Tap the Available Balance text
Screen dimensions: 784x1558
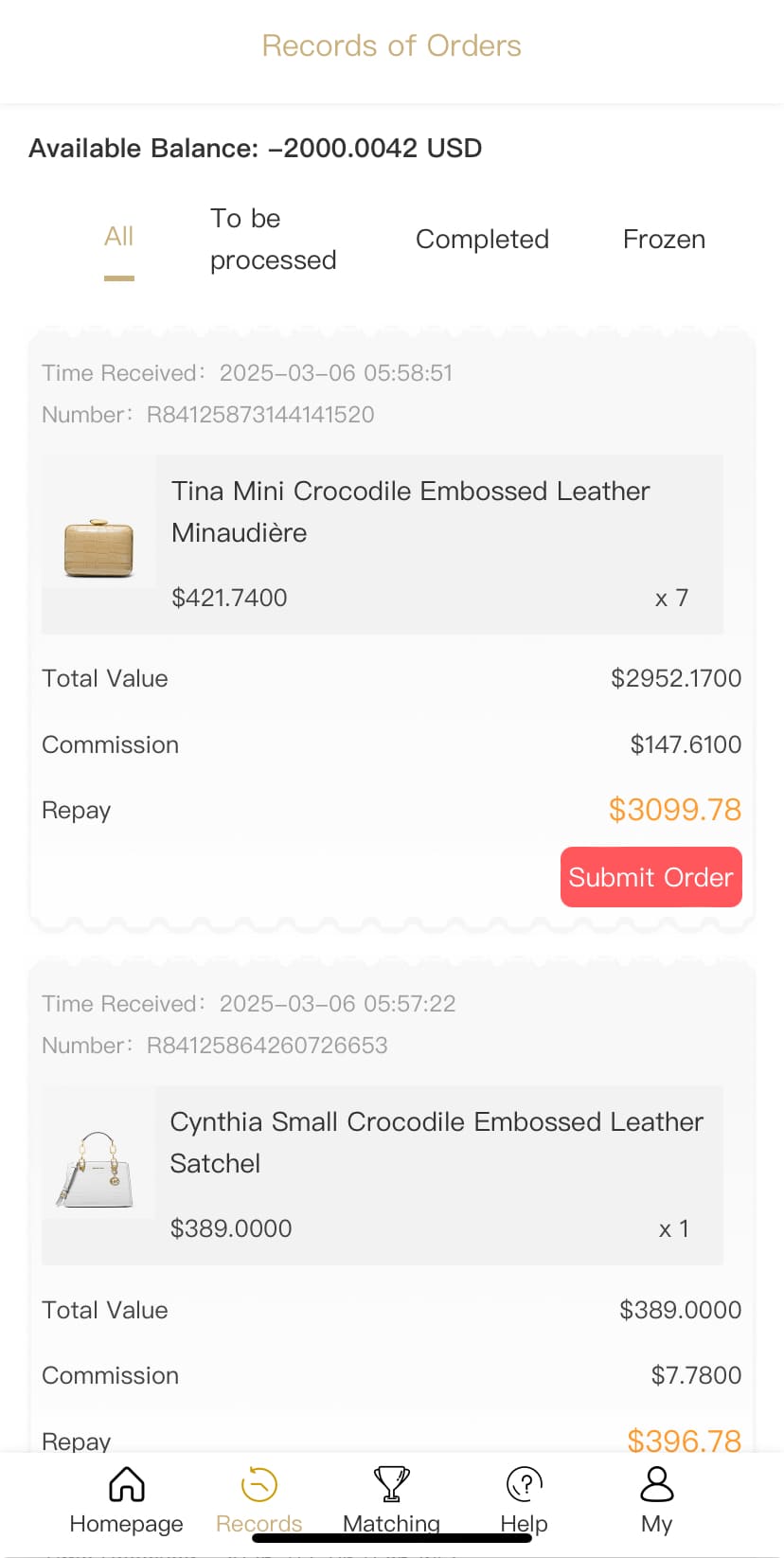[x=256, y=149]
